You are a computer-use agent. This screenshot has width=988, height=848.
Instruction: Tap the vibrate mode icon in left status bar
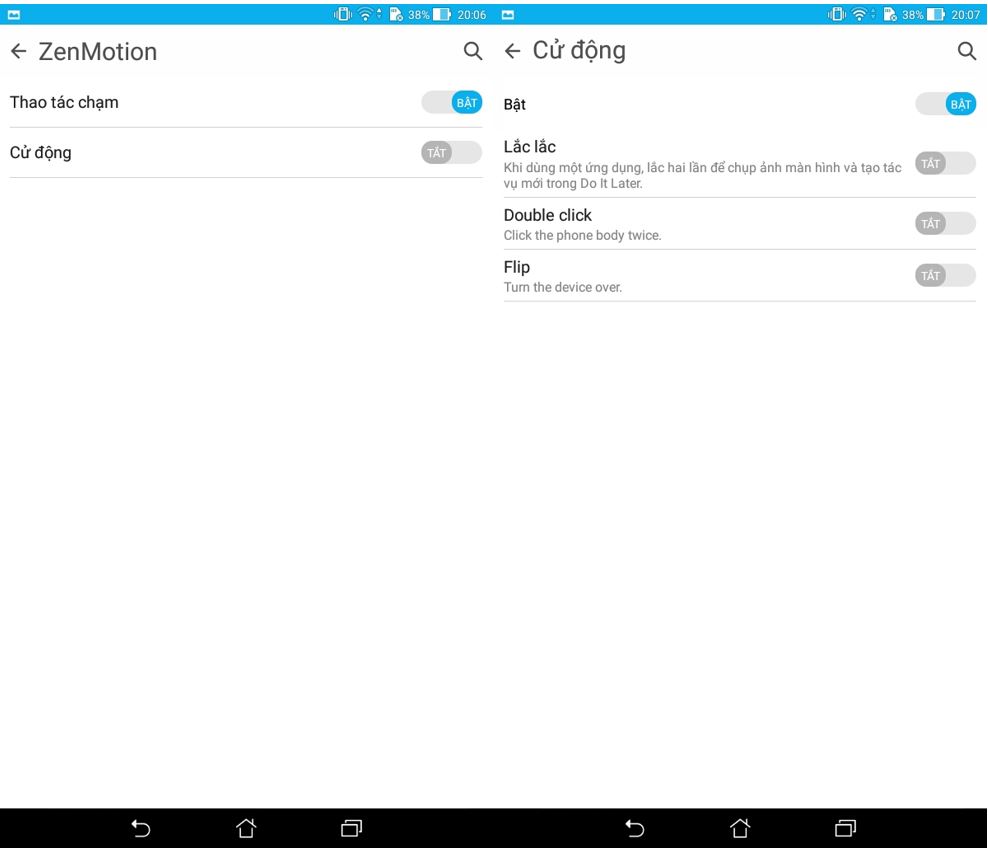tap(343, 14)
